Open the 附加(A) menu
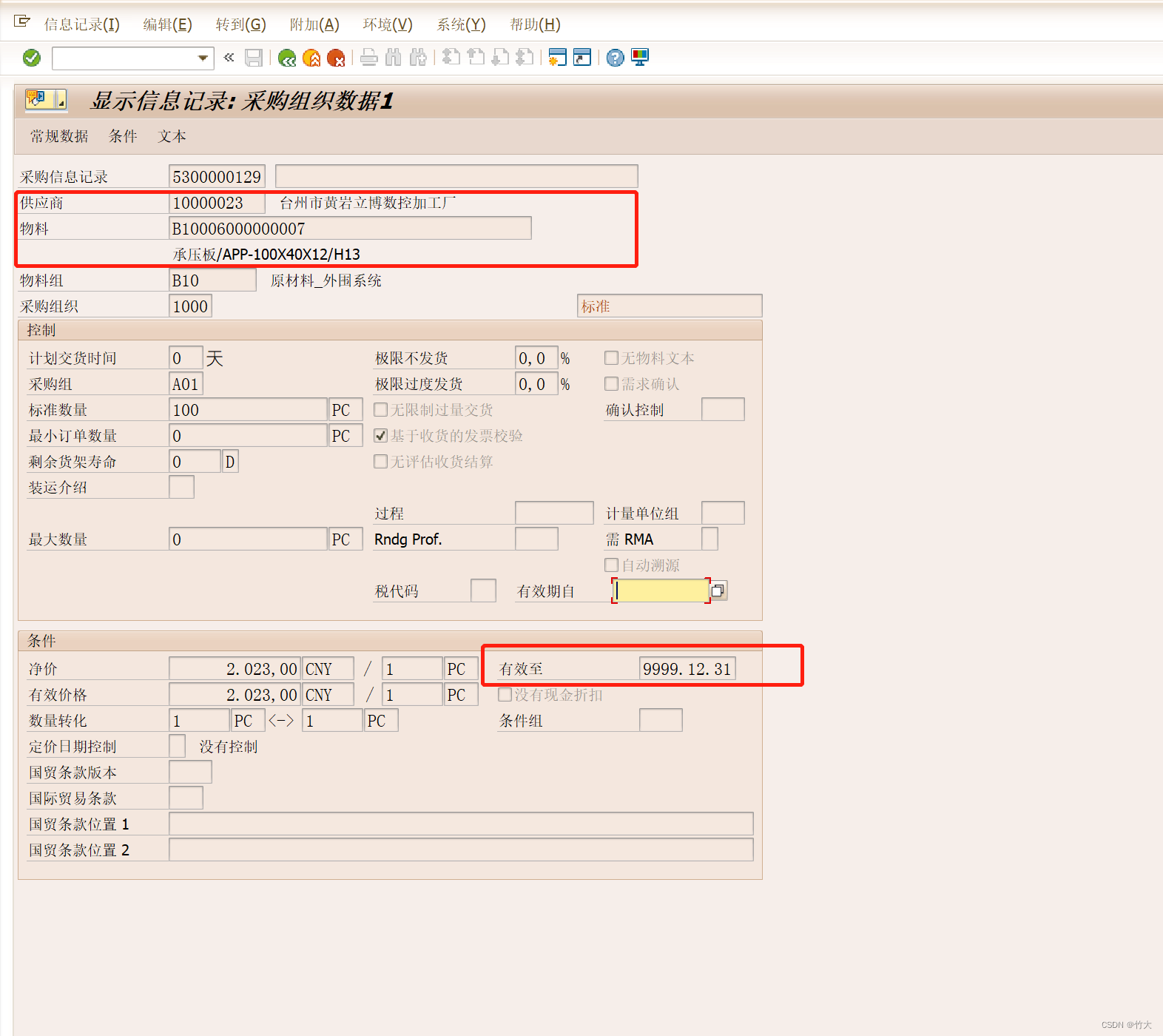1163x1036 pixels. click(314, 24)
